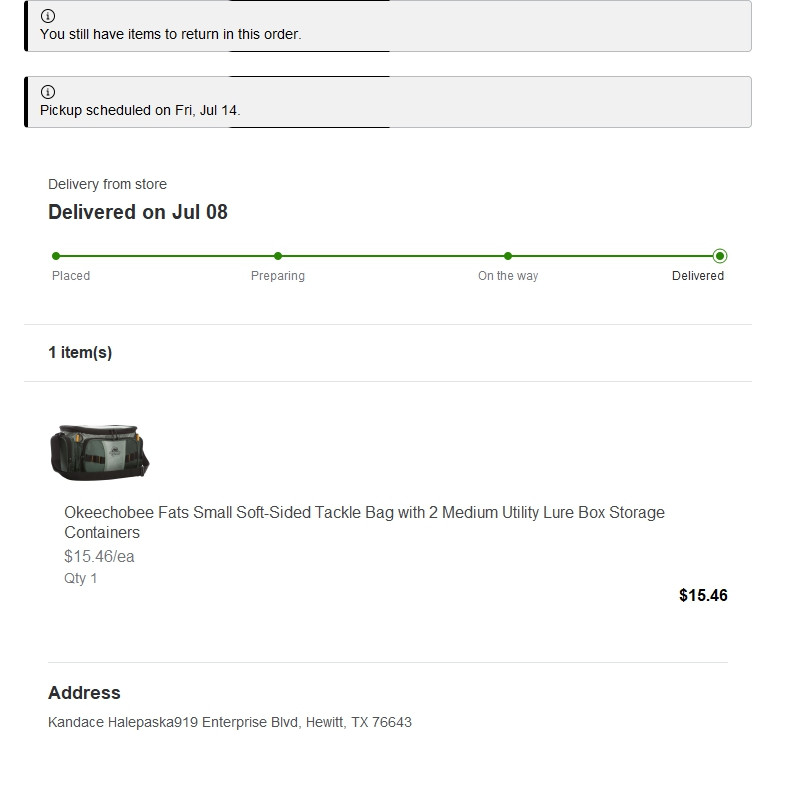Click the bold $15.46 item total
Screen dimensions: 800x798
pyautogui.click(x=703, y=595)
